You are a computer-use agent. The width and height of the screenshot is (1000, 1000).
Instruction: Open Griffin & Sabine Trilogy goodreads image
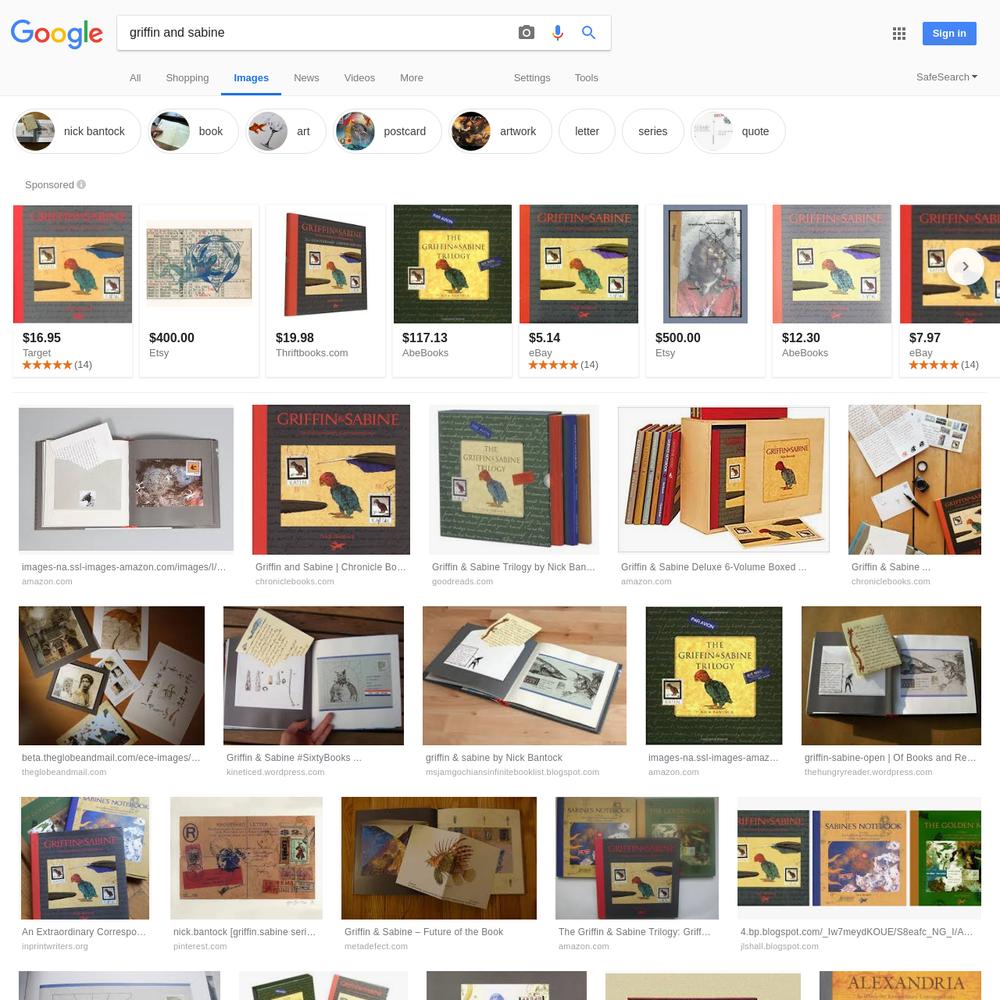[514, 480]
